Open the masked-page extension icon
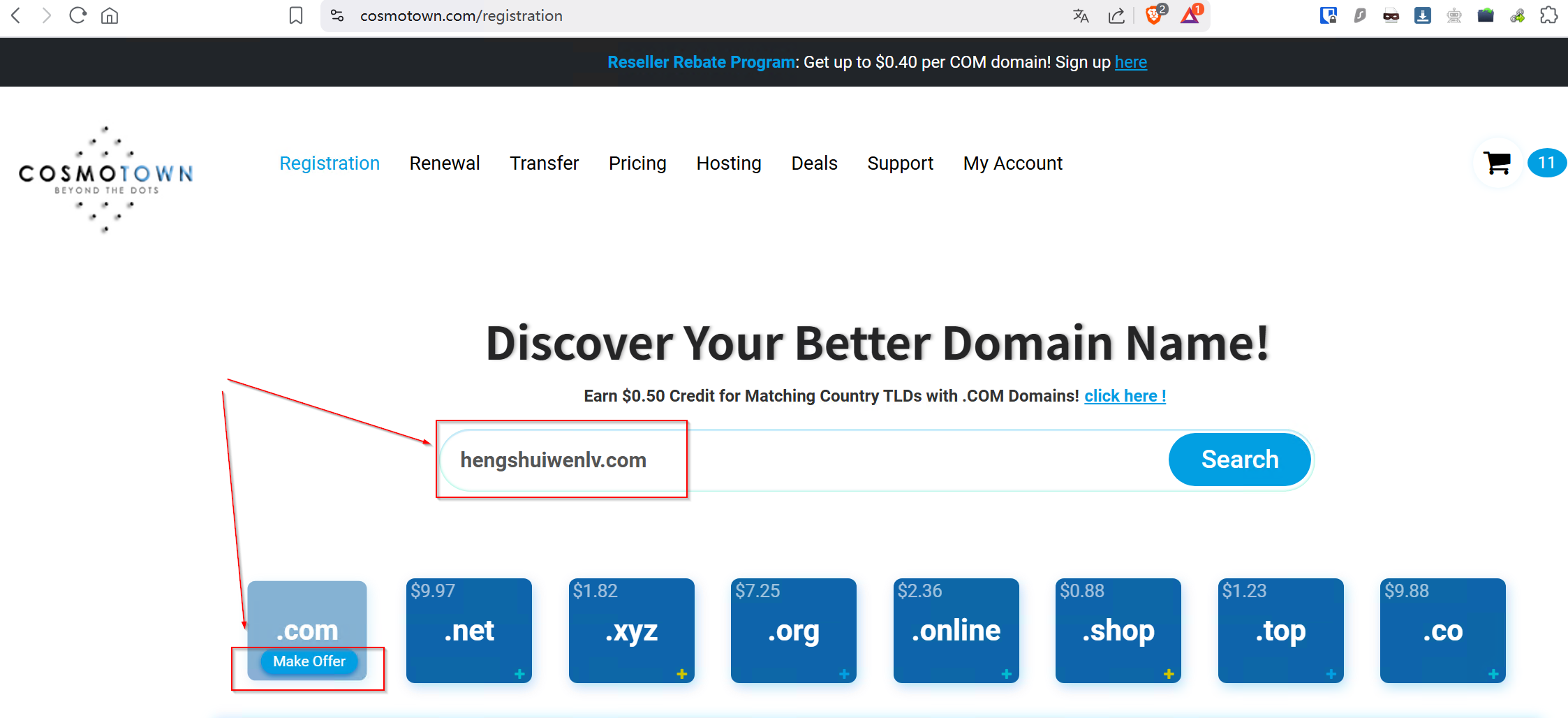 [1391, 15]
